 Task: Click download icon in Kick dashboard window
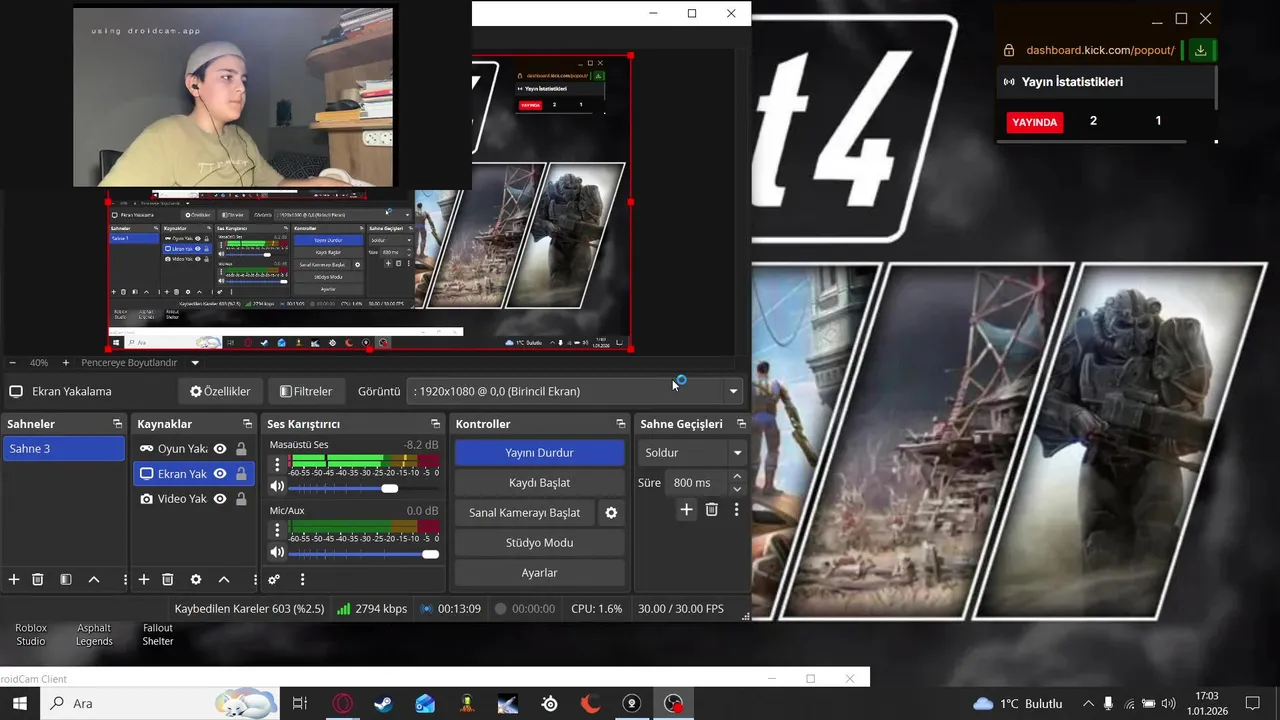[1201, 50]
